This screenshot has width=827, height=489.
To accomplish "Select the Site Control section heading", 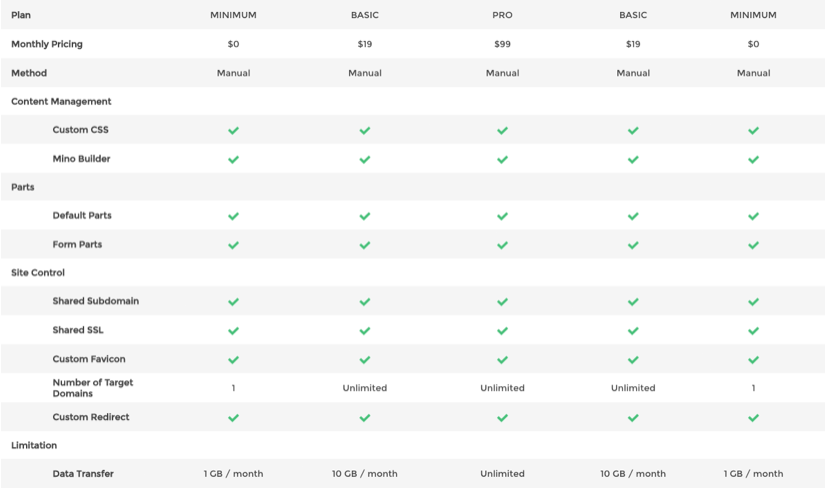I will point(38,272).
